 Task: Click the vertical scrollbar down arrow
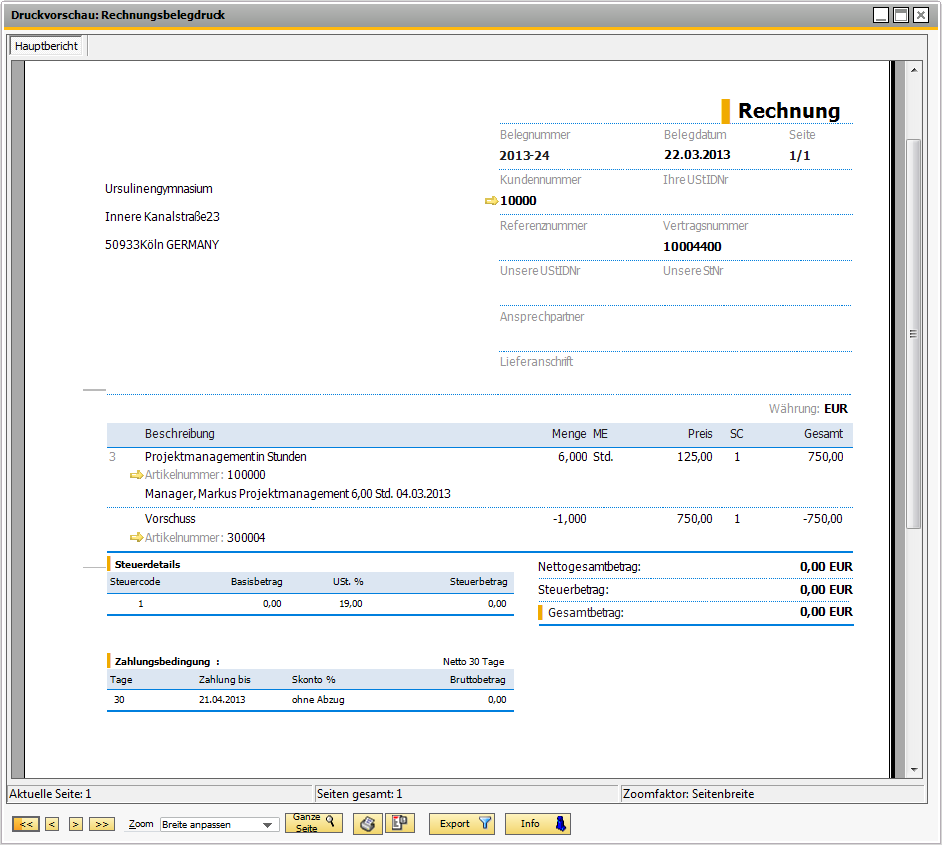913,769
